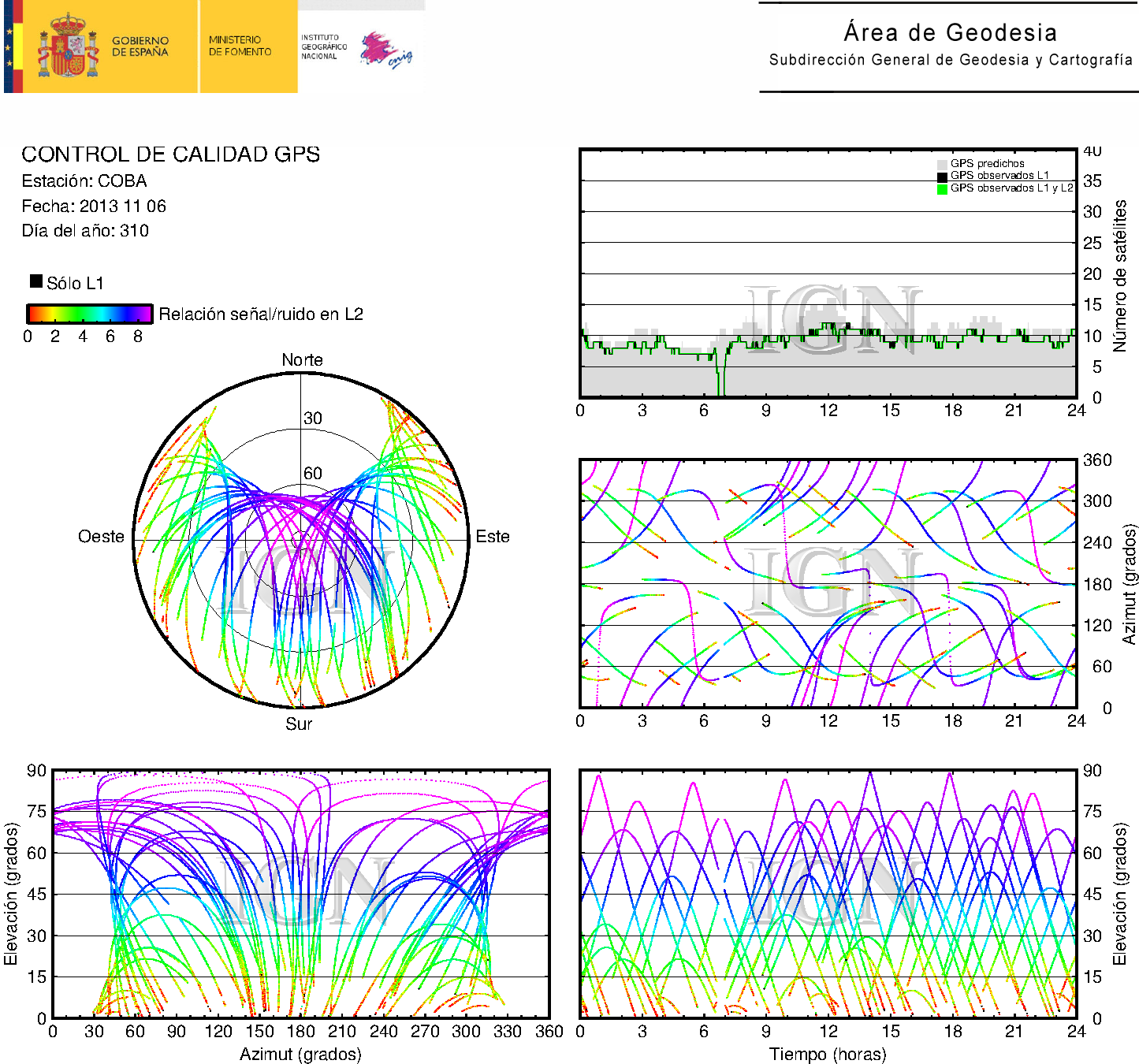Image resolution: width=1139 pixels, height=1064 pixels.
Task: Click the Tiempo (horas) axis title
Action: coord(827,1054)
